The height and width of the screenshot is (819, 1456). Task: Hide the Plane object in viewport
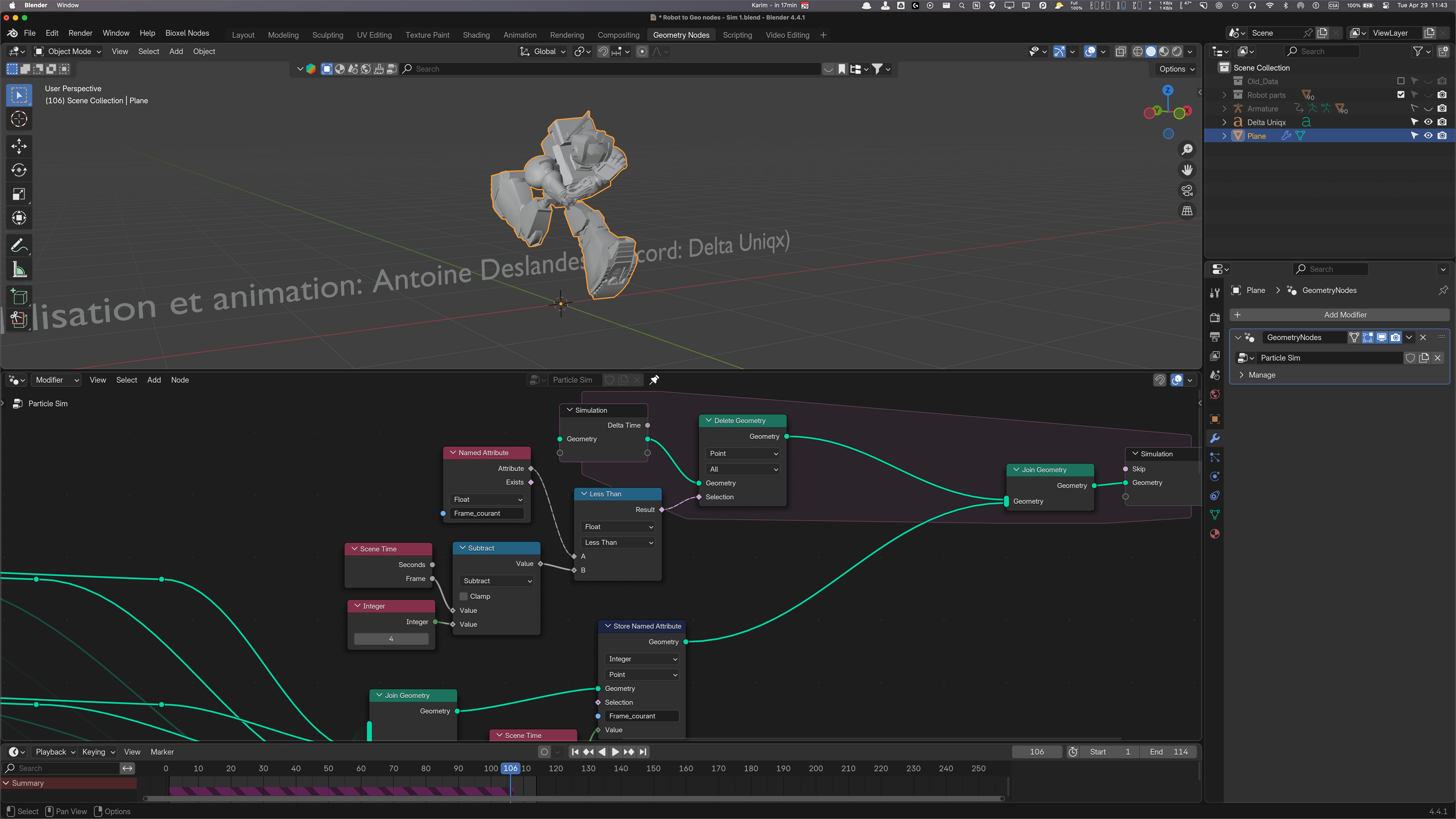pos(1428,136)
